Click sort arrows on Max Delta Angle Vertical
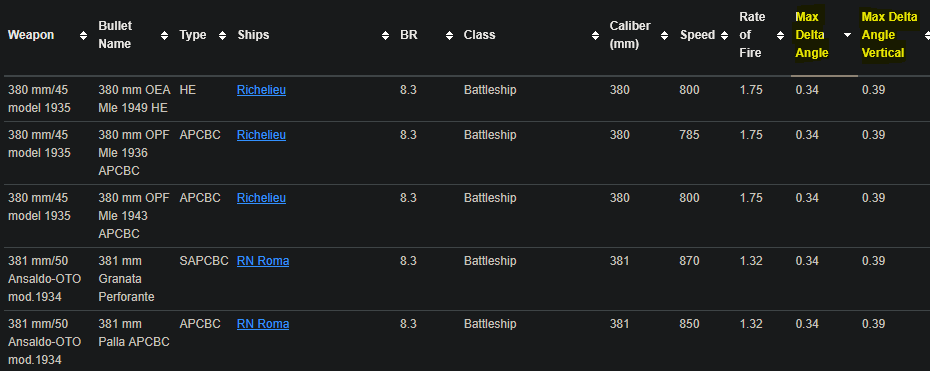This screenshot has height=371, width=930. [927, 36]
